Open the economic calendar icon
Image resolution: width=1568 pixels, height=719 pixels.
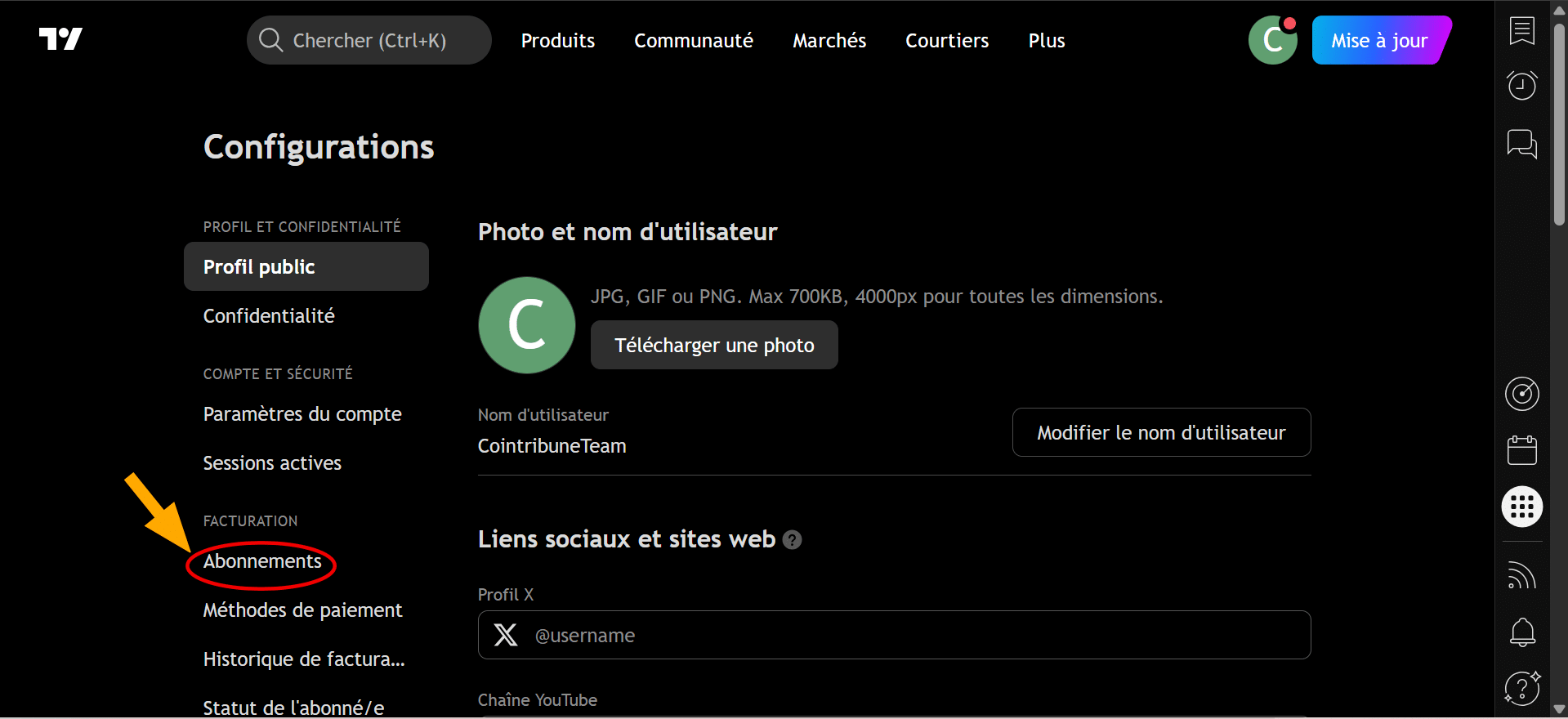1521,450
